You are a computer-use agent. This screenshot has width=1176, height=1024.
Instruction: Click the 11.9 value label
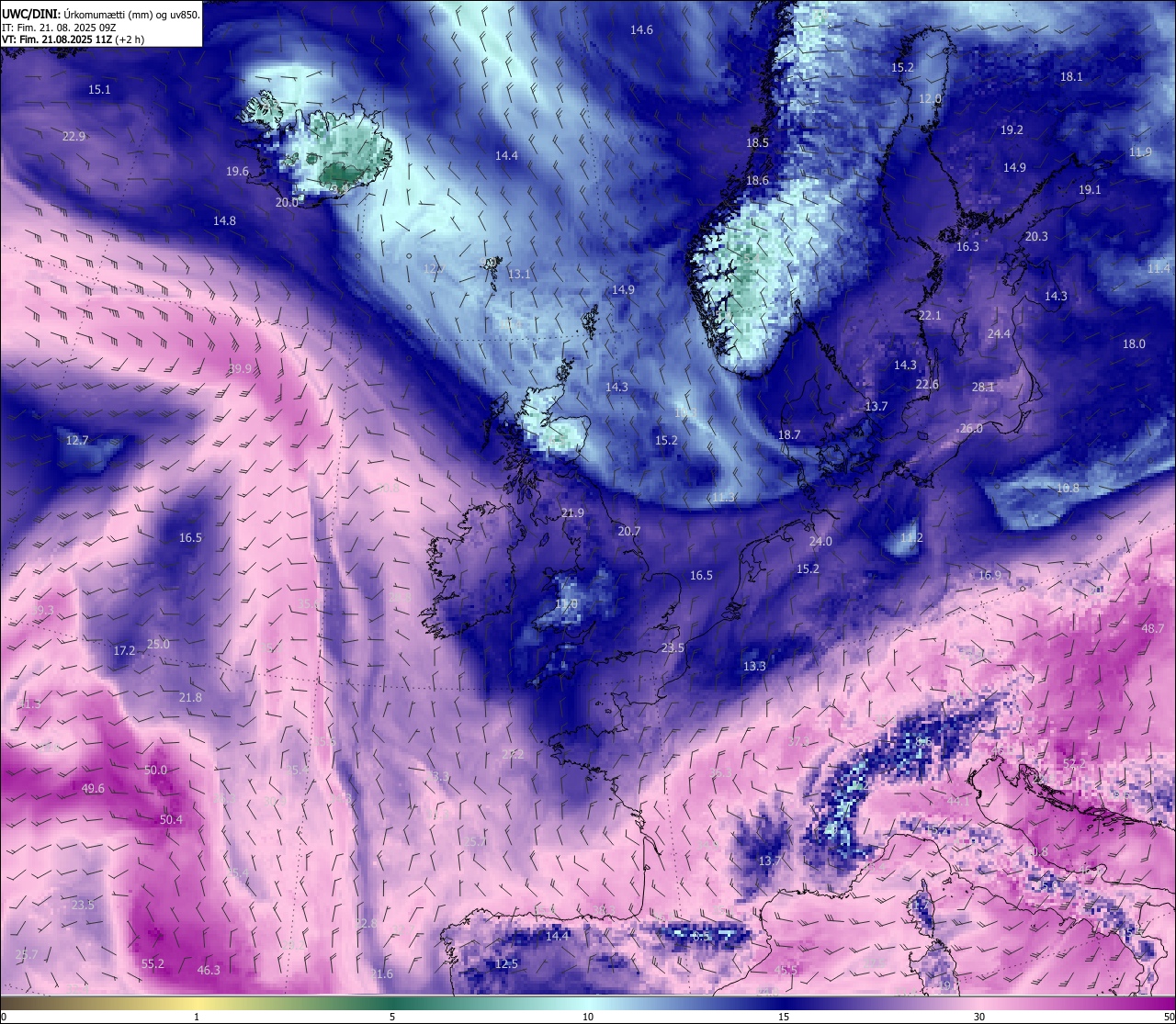point(1140,152)
